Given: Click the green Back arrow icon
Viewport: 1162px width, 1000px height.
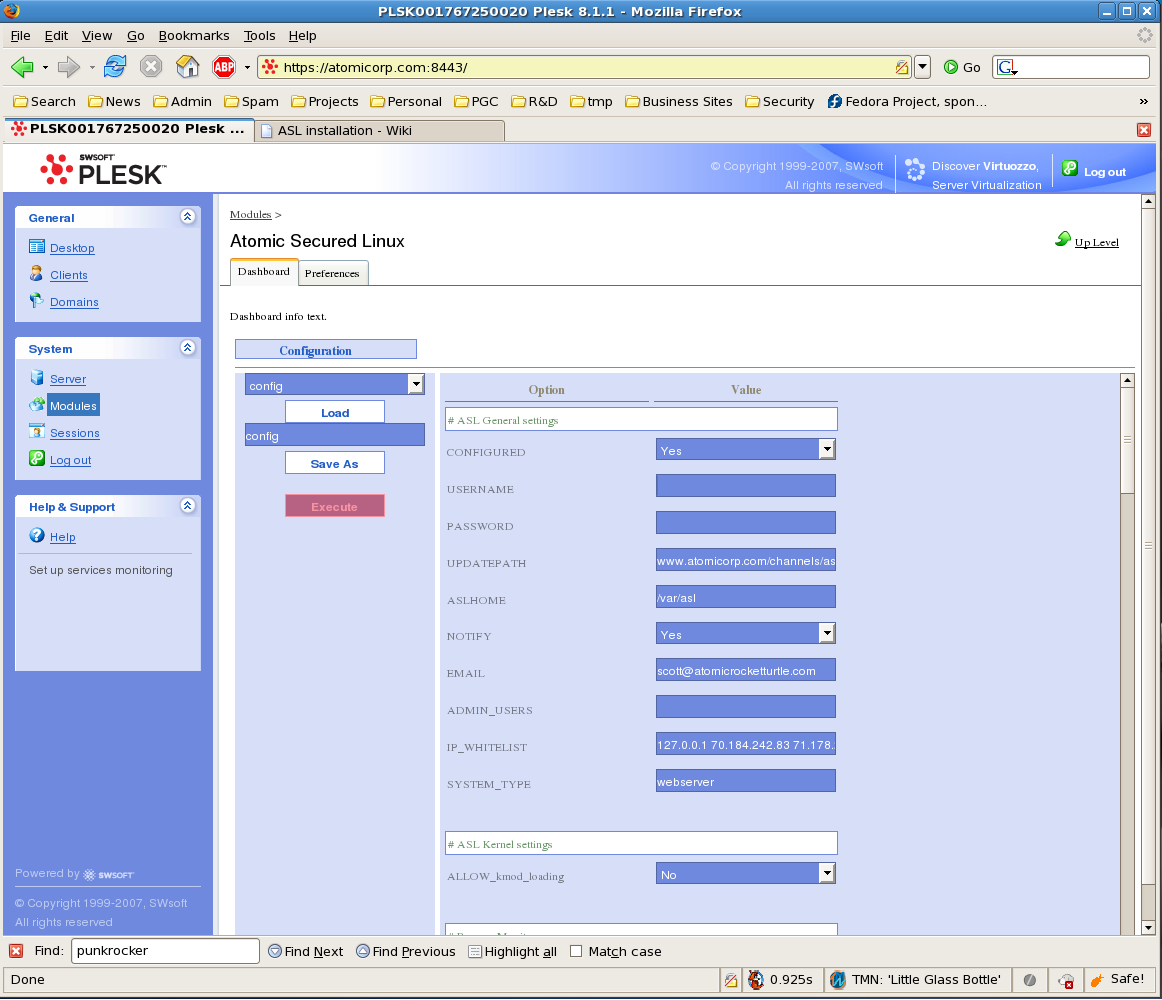Looking at the screenshot, I should (22, 67).
